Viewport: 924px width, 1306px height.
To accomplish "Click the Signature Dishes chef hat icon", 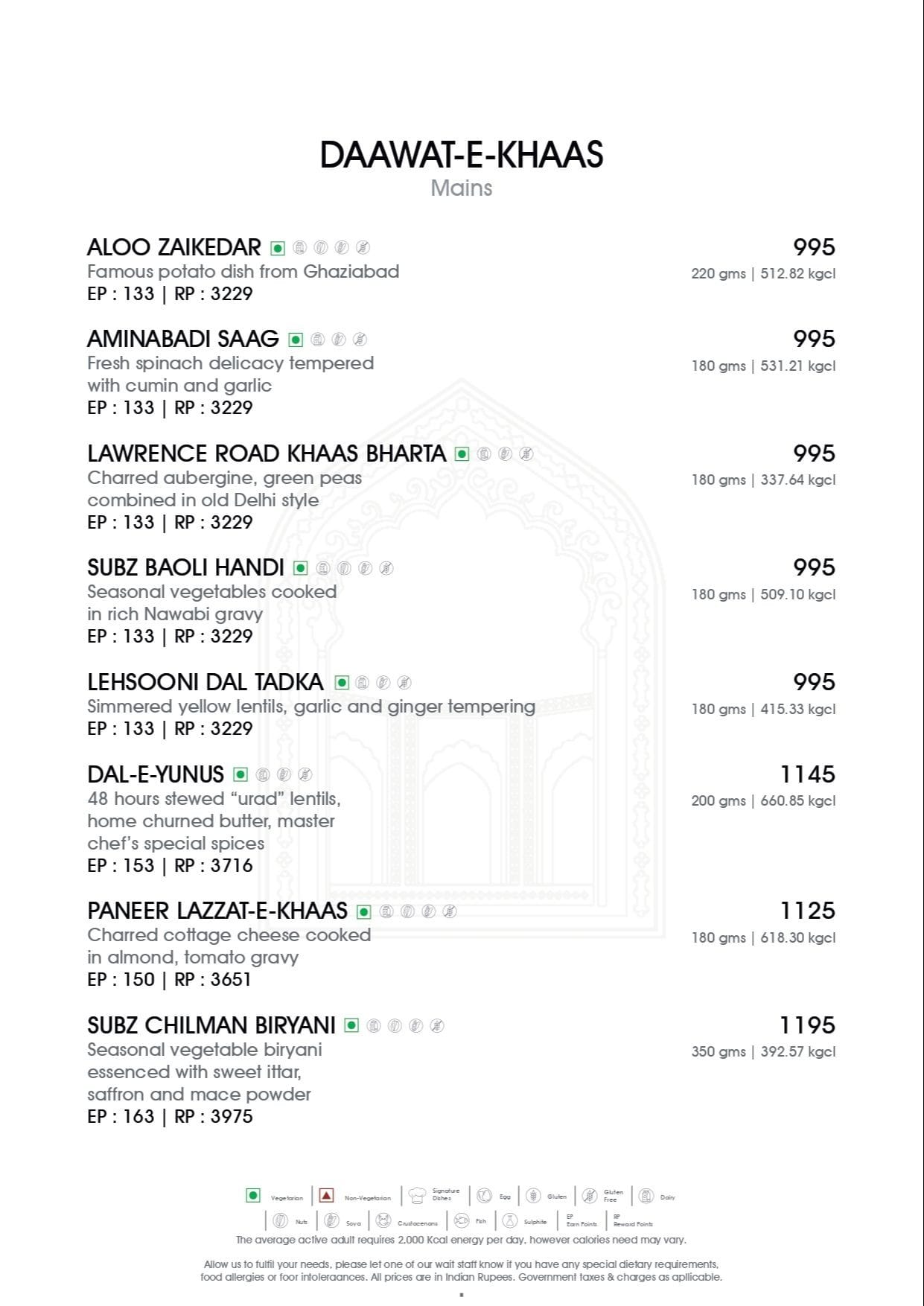I will point(417,1196).
